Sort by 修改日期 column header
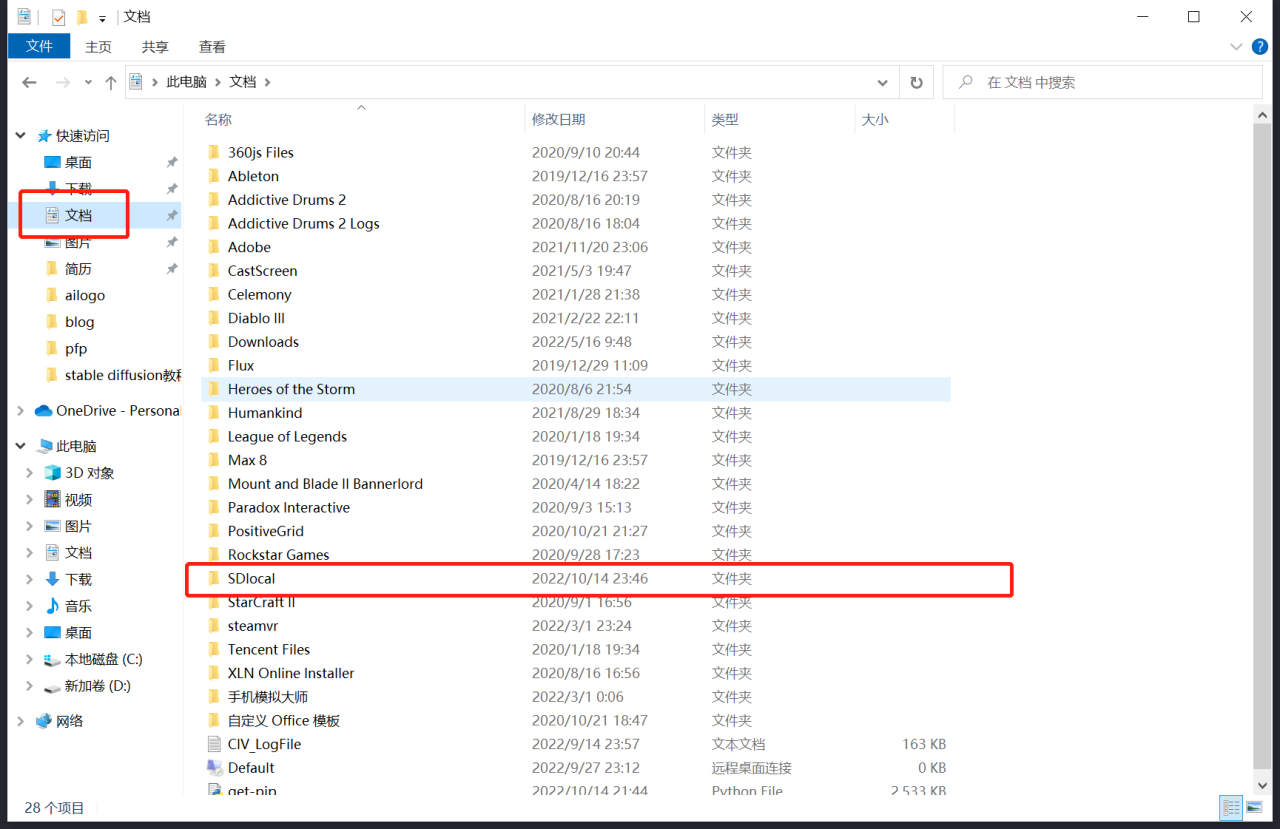Image resolution: width=1280 pixels, height=829 pixels. point(558,120)
